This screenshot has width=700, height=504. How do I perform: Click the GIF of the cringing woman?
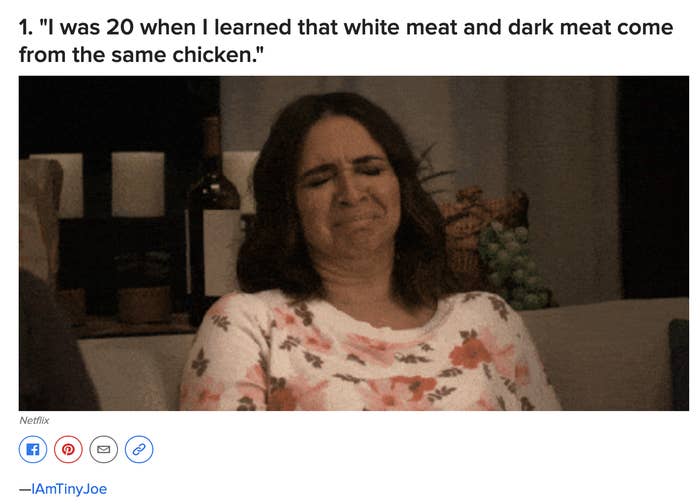[x=354, y=243]
